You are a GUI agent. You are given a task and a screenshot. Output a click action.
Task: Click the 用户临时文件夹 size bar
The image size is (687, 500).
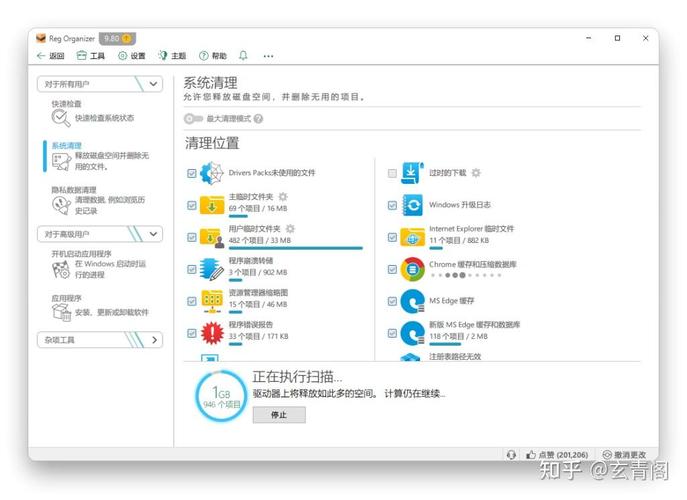[296, 248]
